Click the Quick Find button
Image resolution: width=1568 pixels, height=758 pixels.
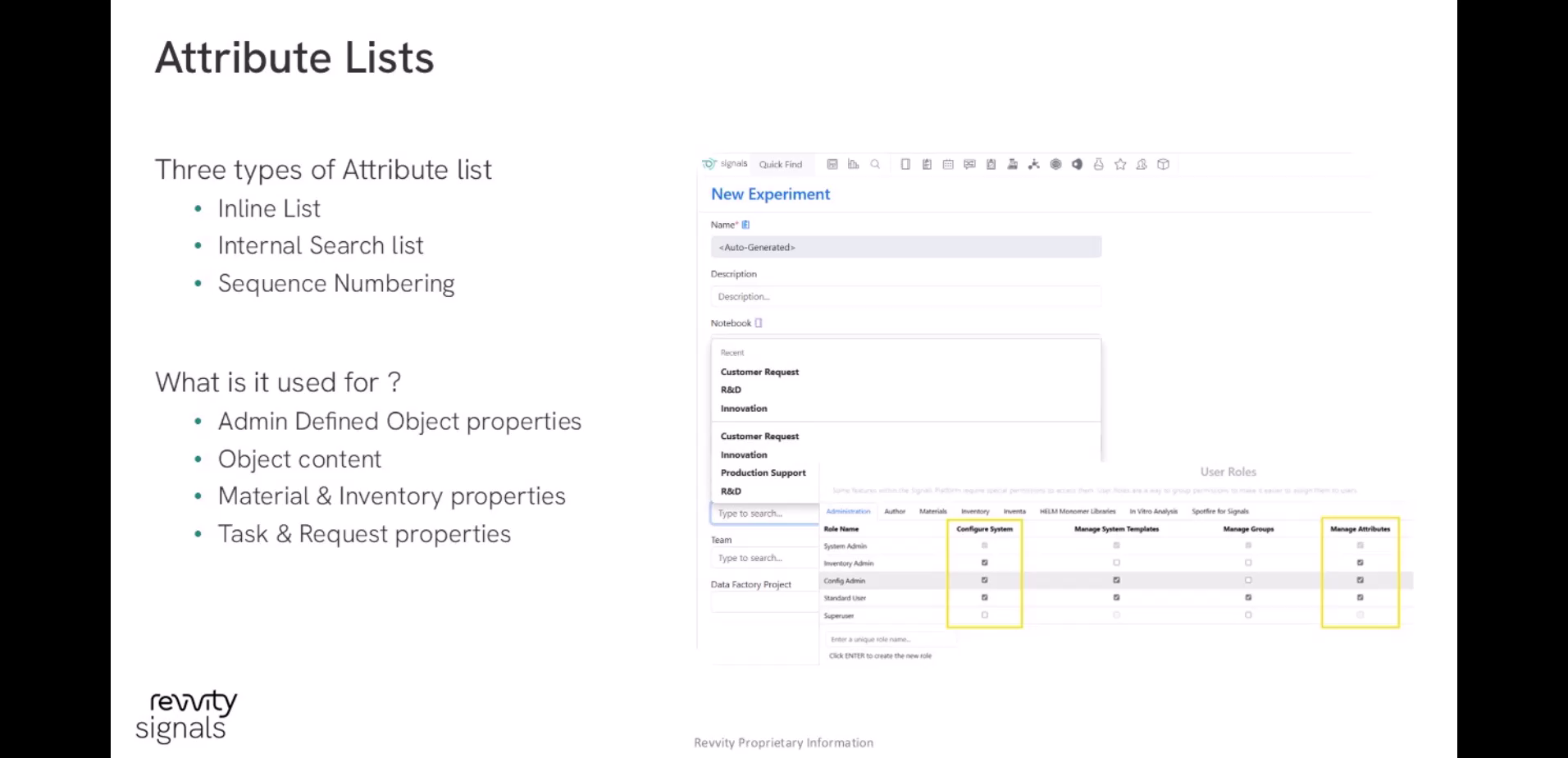tap(780, 164)
